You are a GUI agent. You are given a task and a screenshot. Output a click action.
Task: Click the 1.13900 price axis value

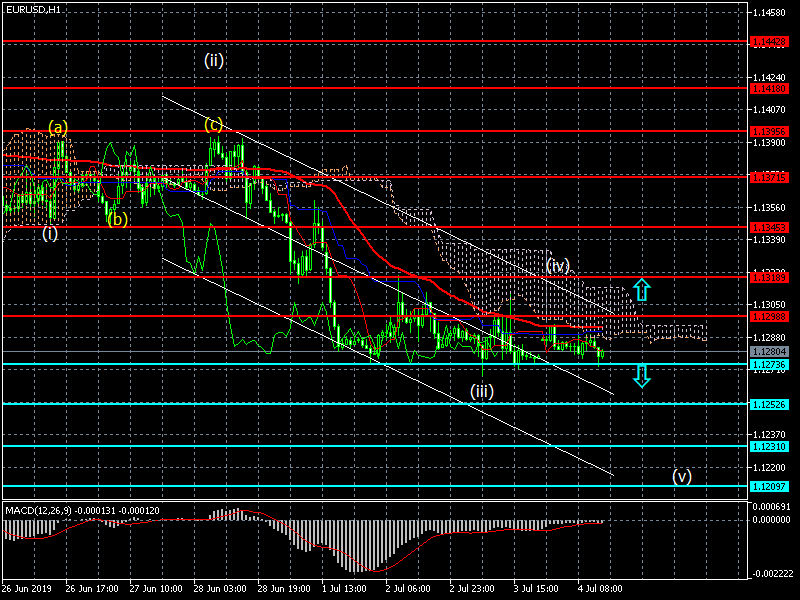pos(770,143)
